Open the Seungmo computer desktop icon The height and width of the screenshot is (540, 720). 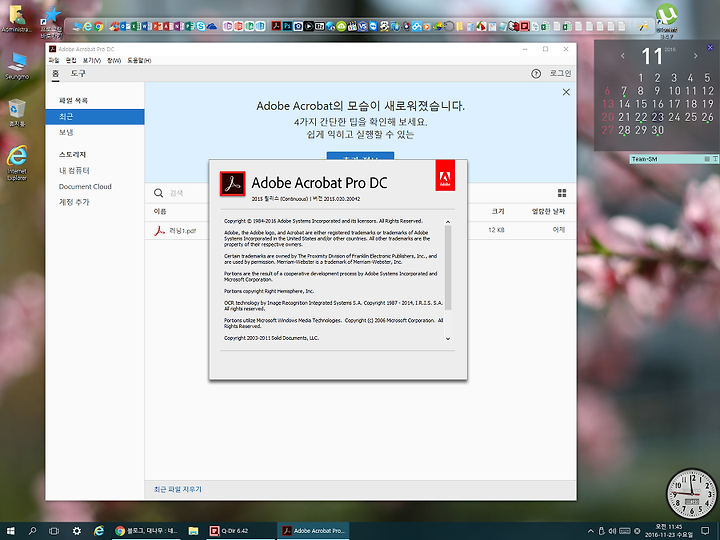click(17, 66)
